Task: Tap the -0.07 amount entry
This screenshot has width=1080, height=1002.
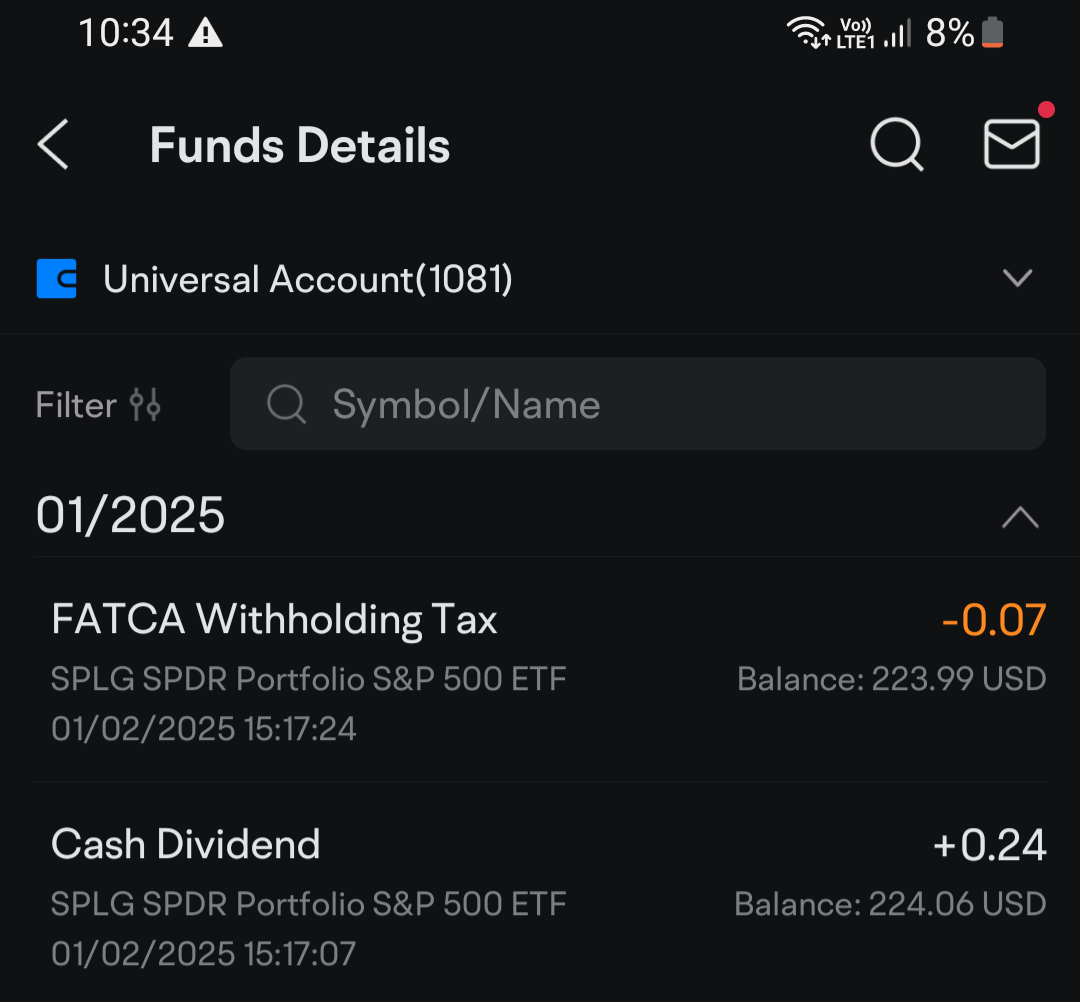Action: pyautogui.click(x=993, y=620)
